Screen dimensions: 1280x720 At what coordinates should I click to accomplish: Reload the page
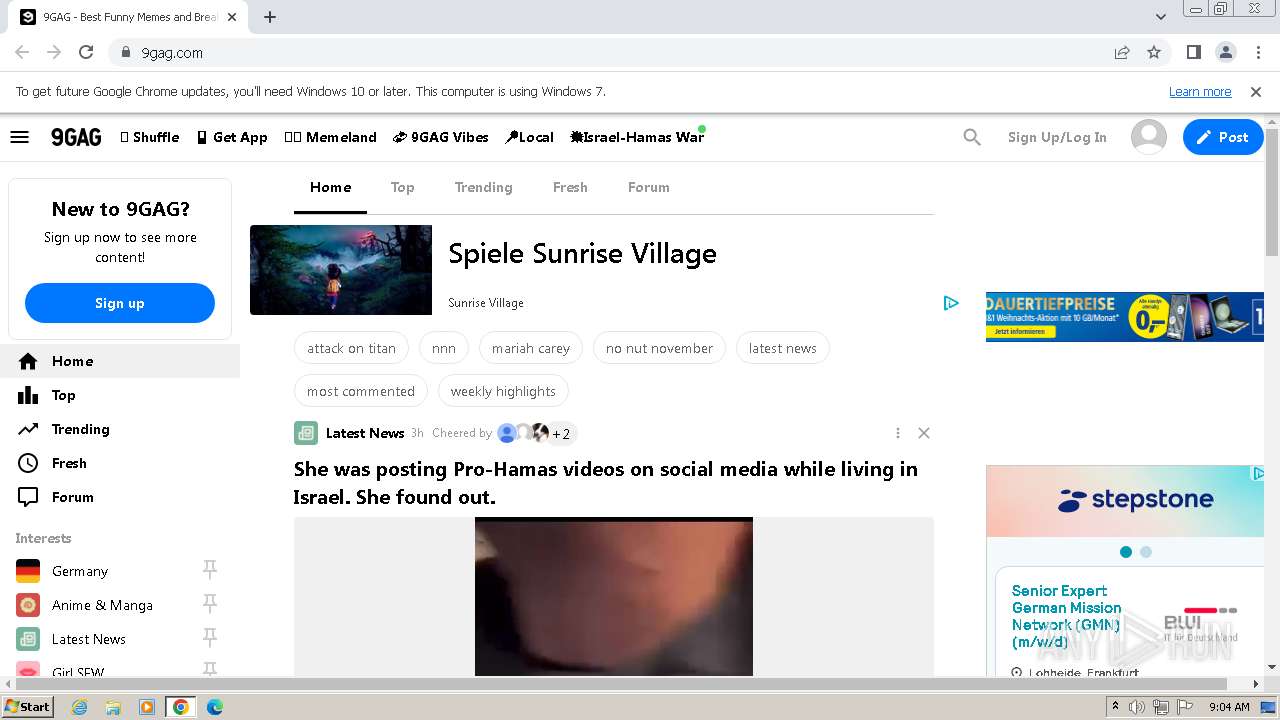pos(86,53)
